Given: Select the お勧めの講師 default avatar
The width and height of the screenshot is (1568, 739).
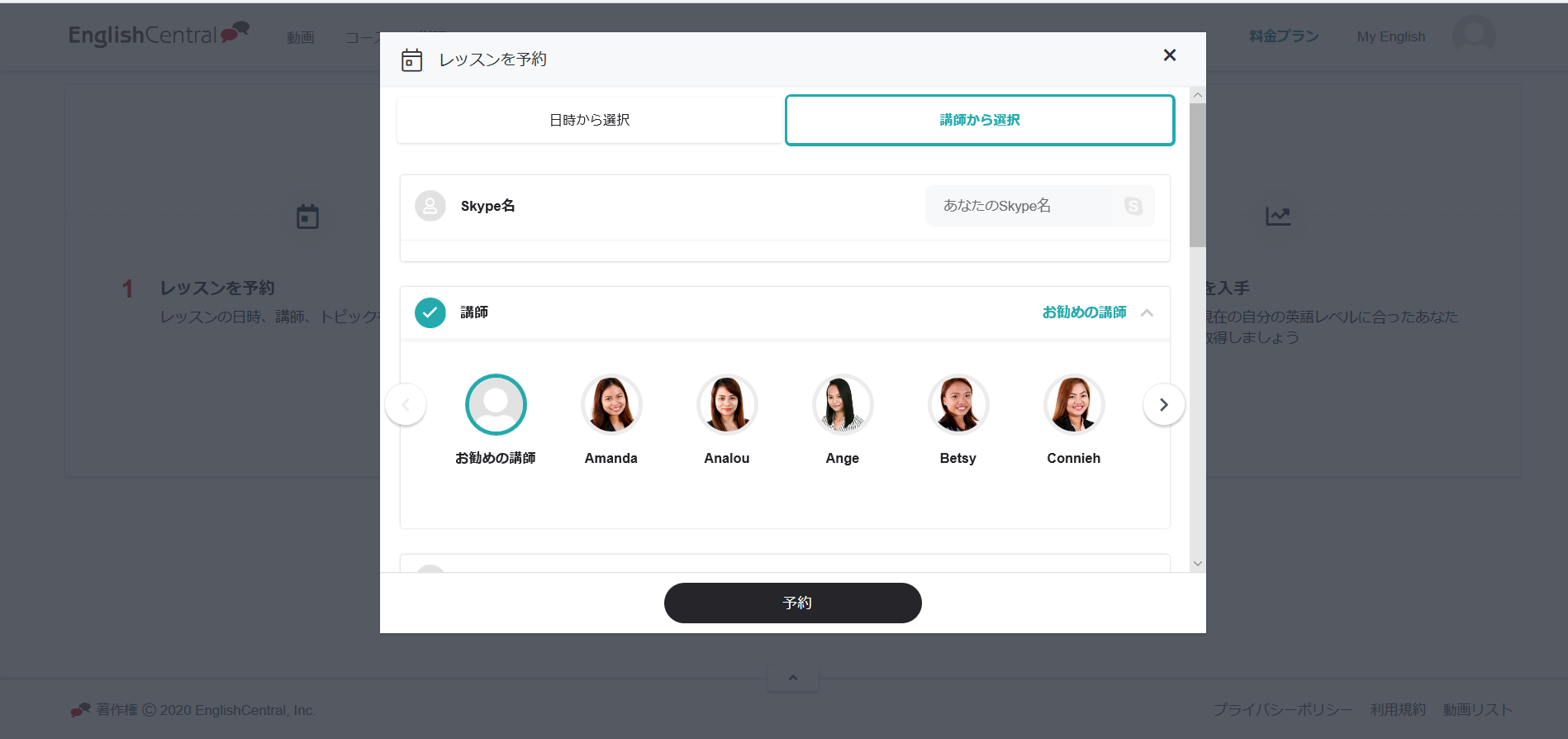Looking at the screenshot, I should pos(496,405).
